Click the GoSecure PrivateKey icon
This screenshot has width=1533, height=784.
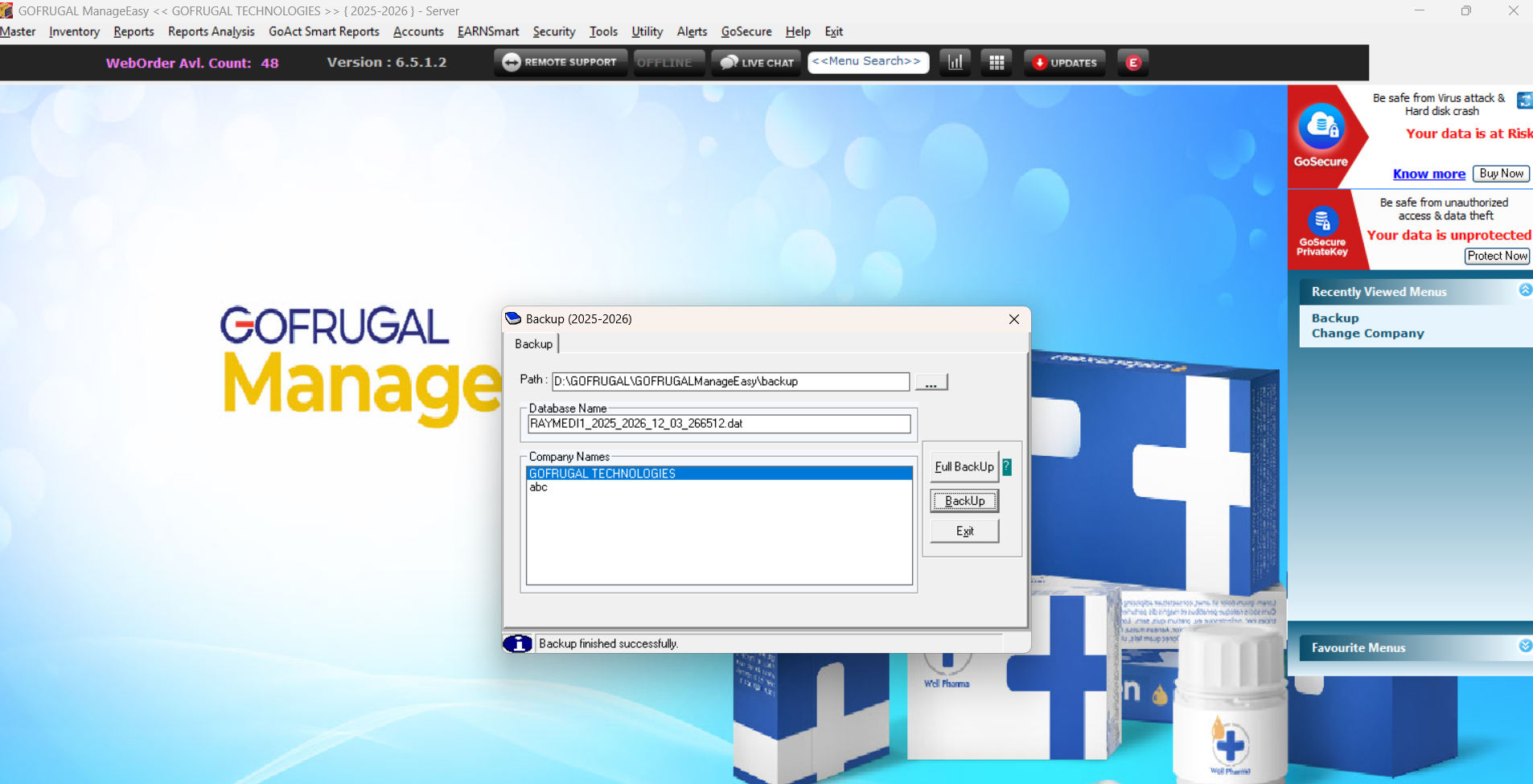1322,221
